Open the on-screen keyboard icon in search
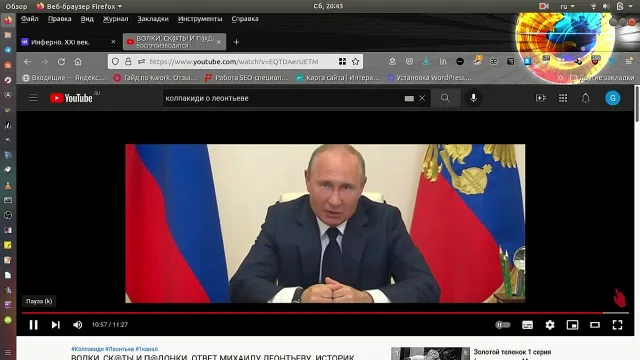 pyautogui.click(x=409, y=98)
